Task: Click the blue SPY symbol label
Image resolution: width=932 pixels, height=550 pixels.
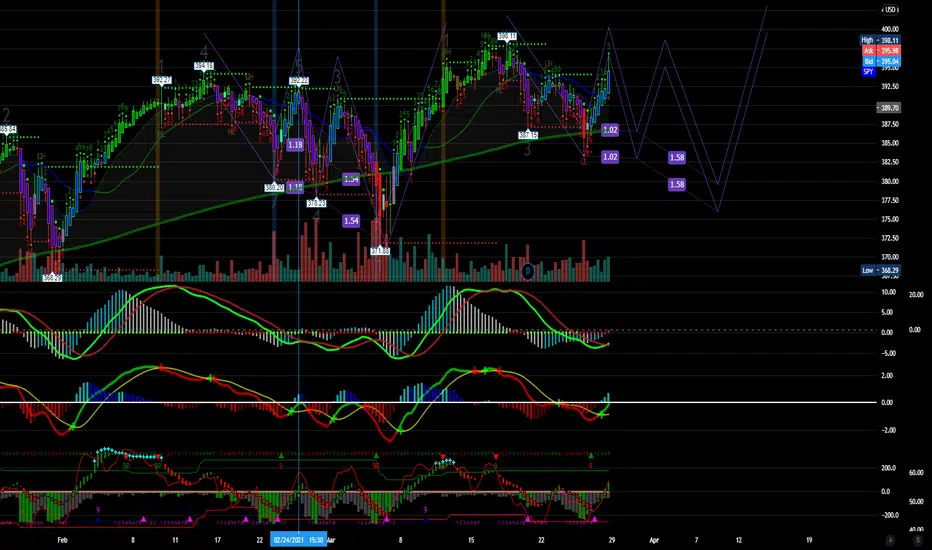Action: tap(868, 71)
